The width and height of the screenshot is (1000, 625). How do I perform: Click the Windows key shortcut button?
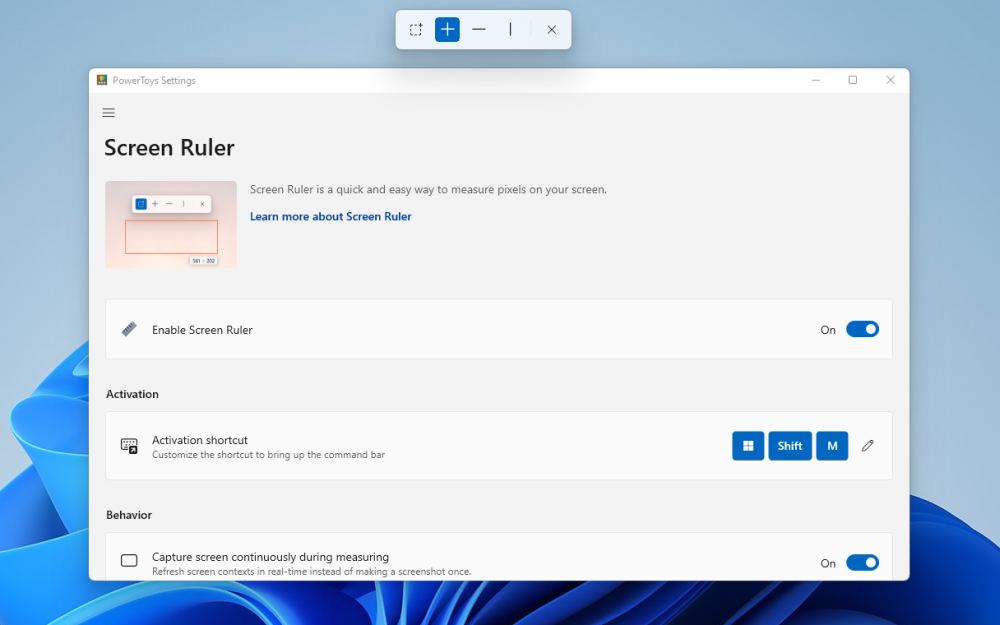(x=748, y=446)
